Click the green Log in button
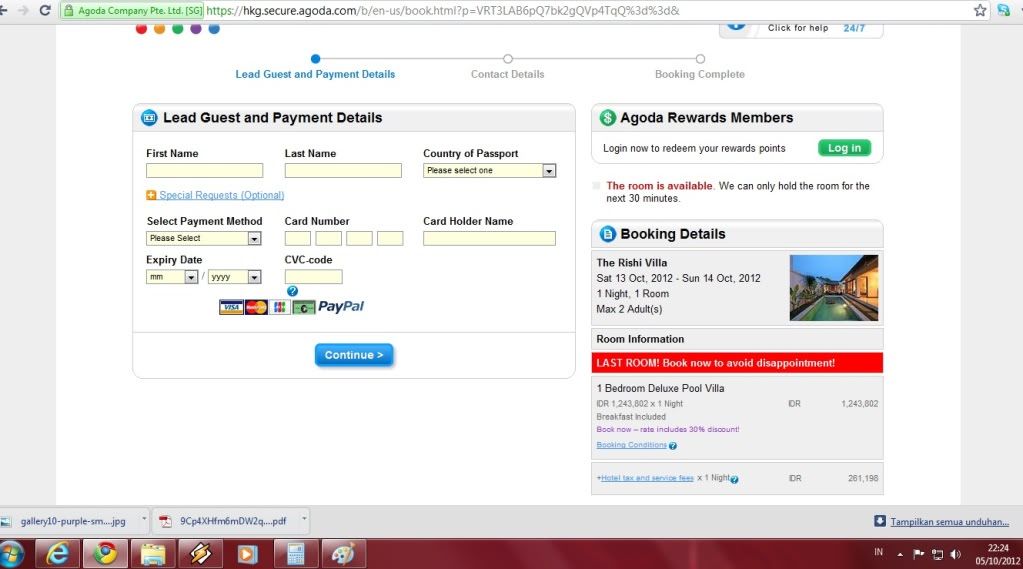This screenshot has height=569, width=1023. coord(844,148)
